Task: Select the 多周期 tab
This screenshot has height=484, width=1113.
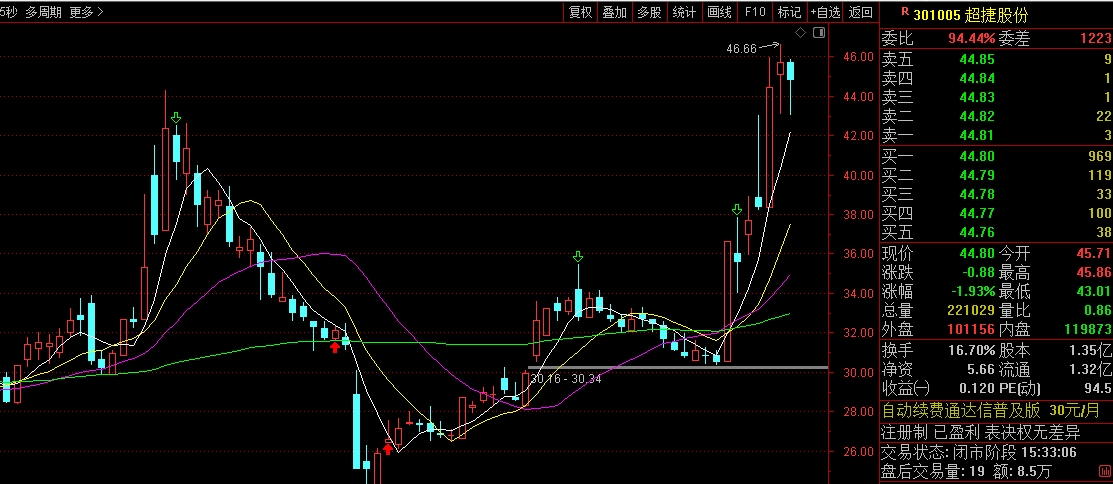Action: tap(43, 12)
